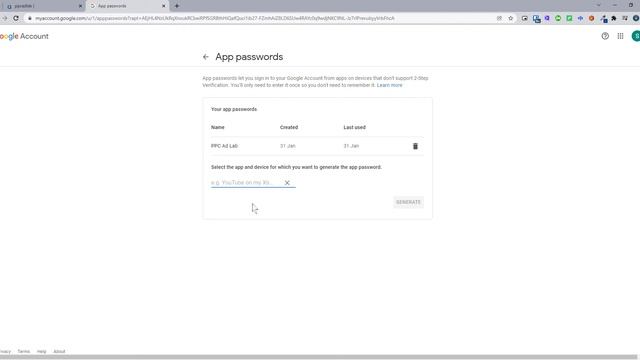640x360 pixels.
Task: Open the About footer link
Action: pyautogui.click(x=59, y=351)
